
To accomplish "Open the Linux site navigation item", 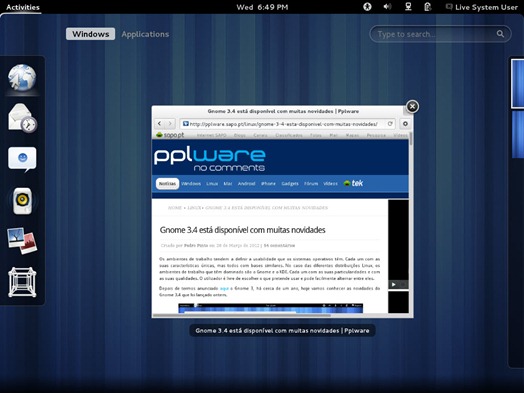I will (212, 183).
